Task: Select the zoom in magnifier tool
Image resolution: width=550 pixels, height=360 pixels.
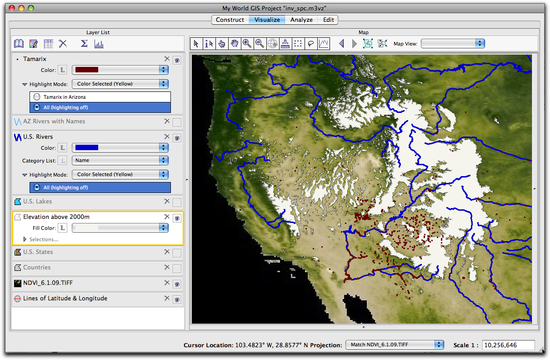Action: click(x=247, y=44)
